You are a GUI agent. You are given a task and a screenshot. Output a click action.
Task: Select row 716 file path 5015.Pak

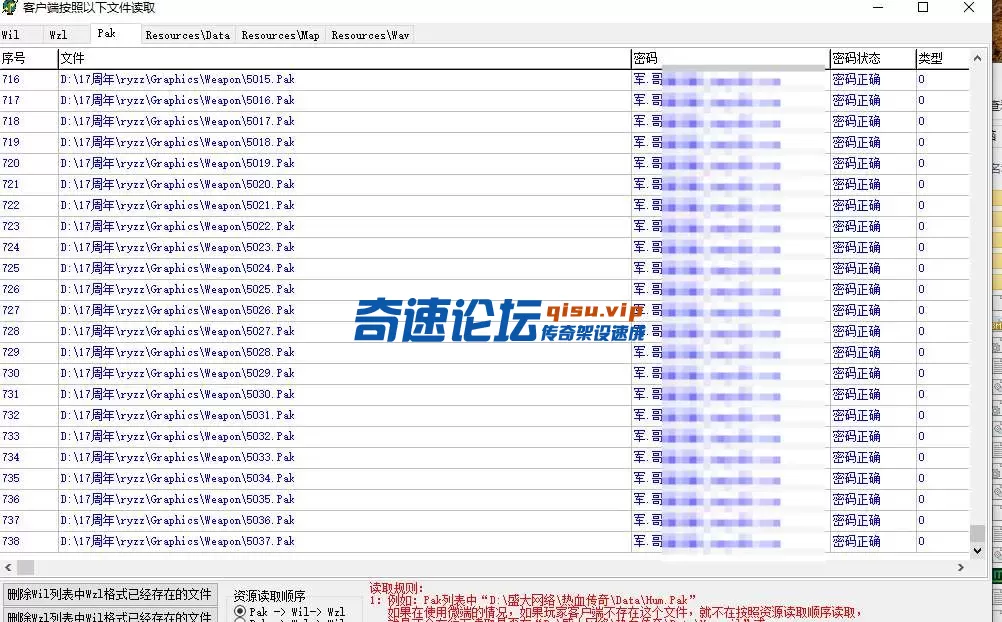pyautogui.click(x=178, y=79)
